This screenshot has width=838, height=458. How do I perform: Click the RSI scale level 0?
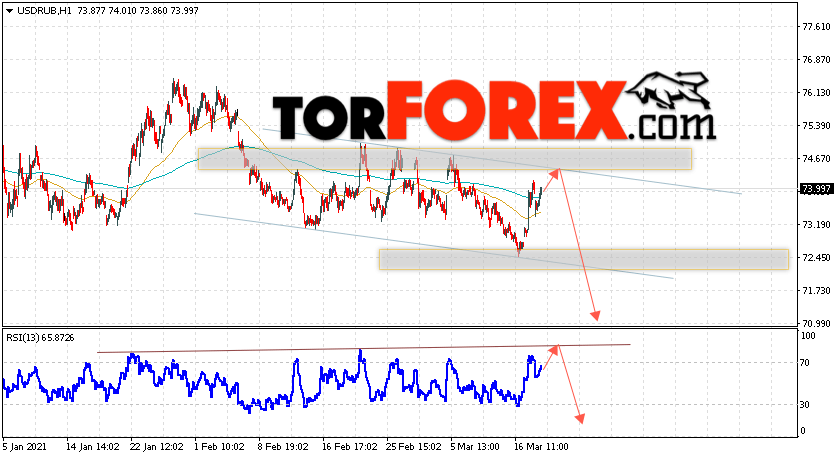804,431
